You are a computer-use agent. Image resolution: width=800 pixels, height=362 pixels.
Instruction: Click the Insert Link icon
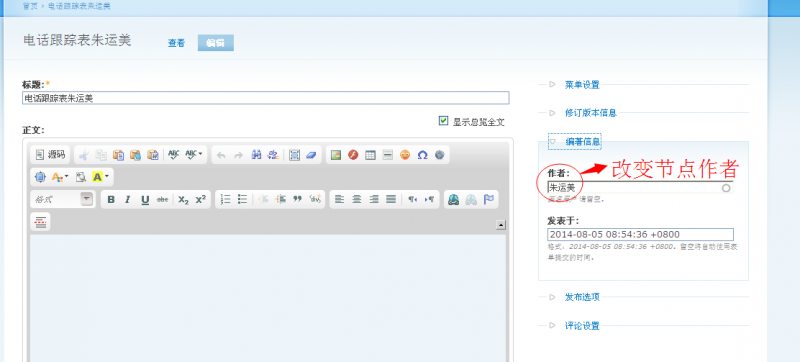click(x=454, y=200)
